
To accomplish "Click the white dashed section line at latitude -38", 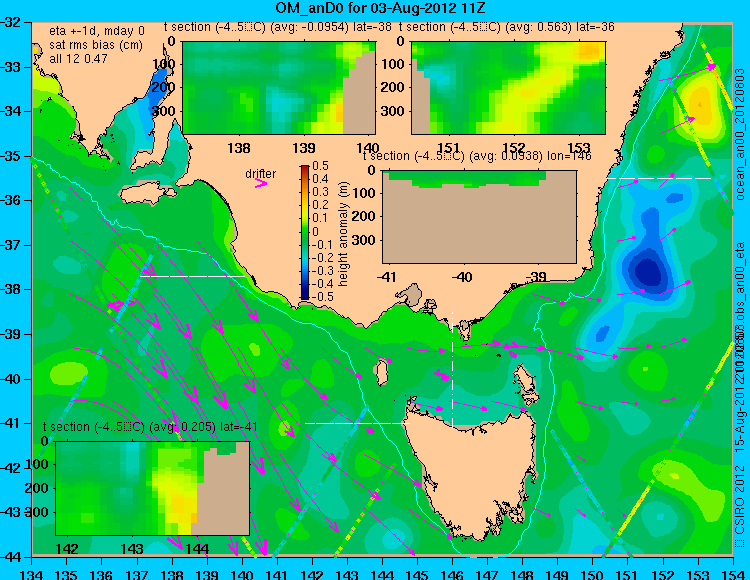I will (193, 276).
